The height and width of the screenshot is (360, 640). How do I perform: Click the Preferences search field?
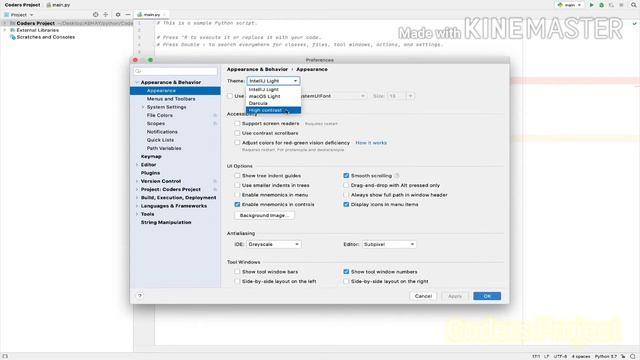[x=176, y=71]
